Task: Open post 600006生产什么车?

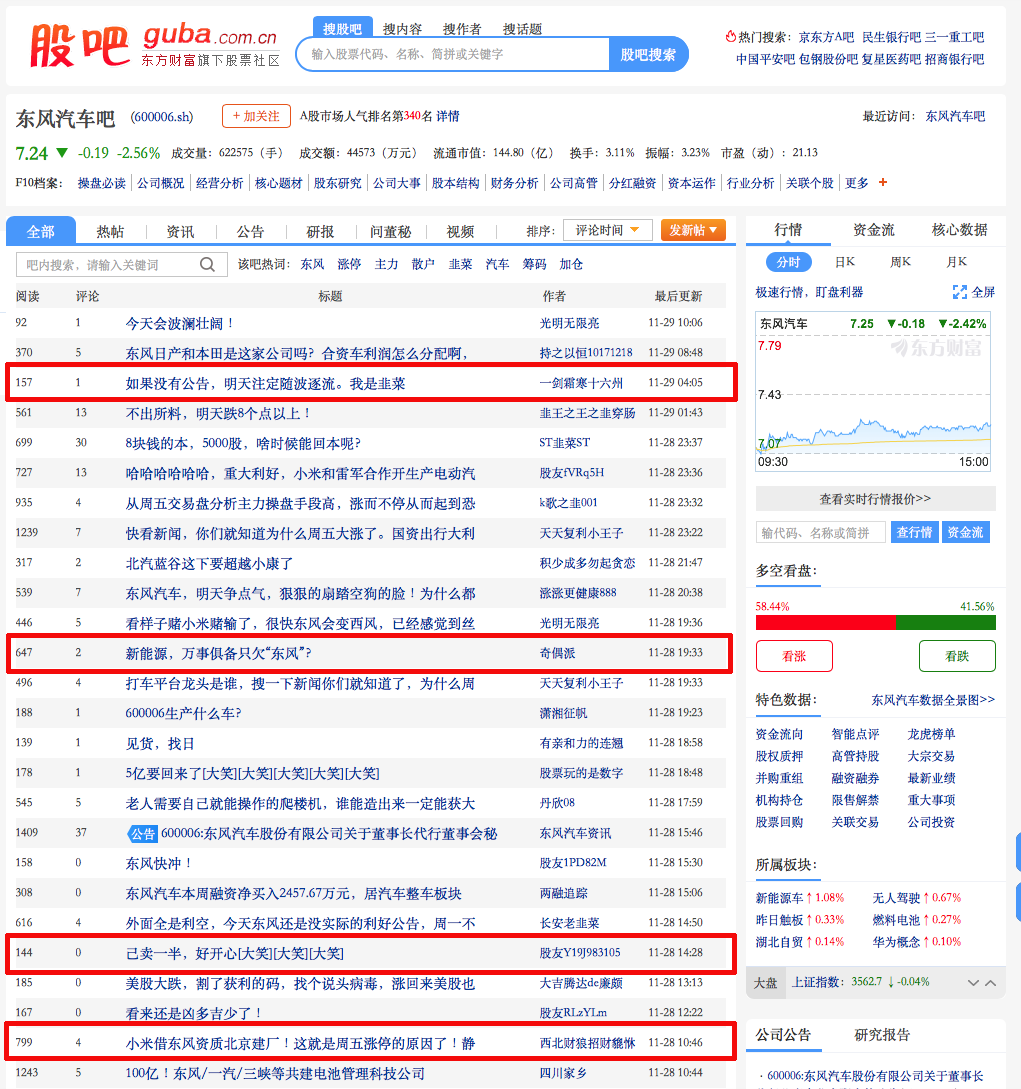Action: [183, 713]
